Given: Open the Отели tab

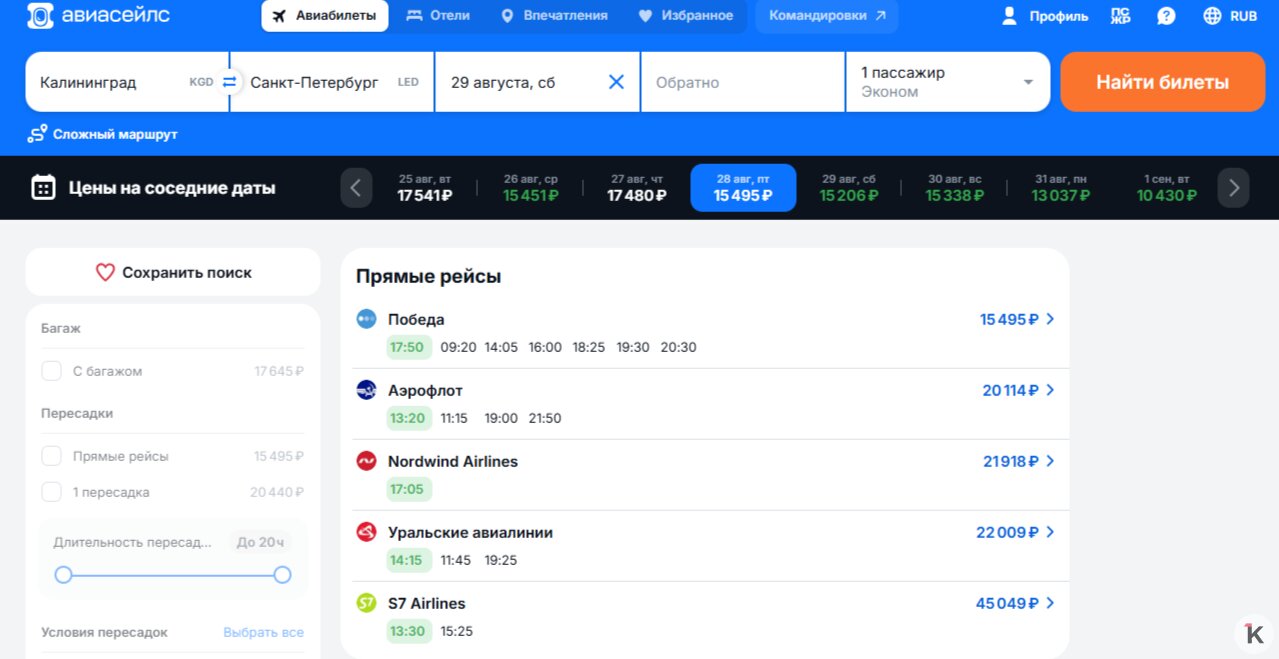Looking at the screenshot, I should pyautogui.click(x=438, y=16).
